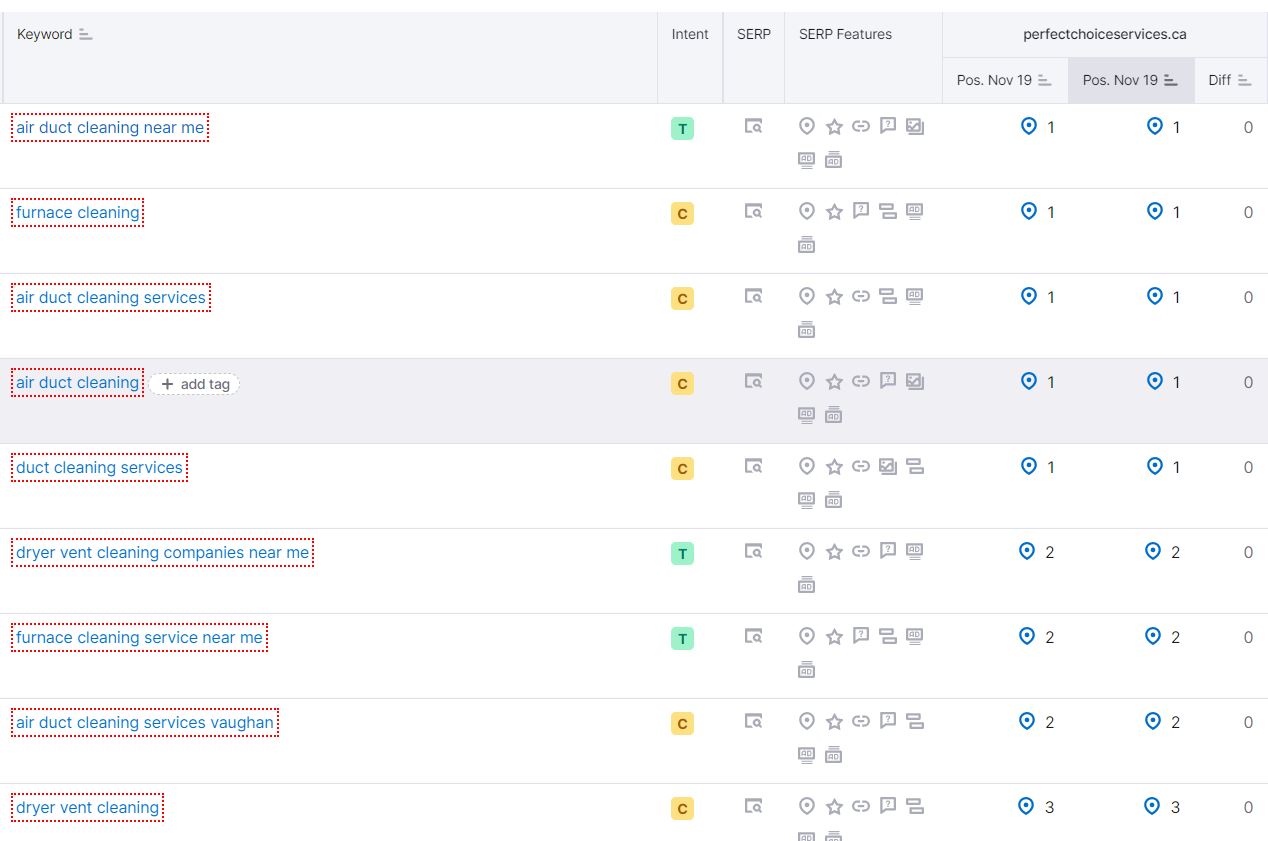1268x841 pixels.
Task: Click local pack pin icon in 'air duct cleaning services' row
Action: (x=807, y=296)
